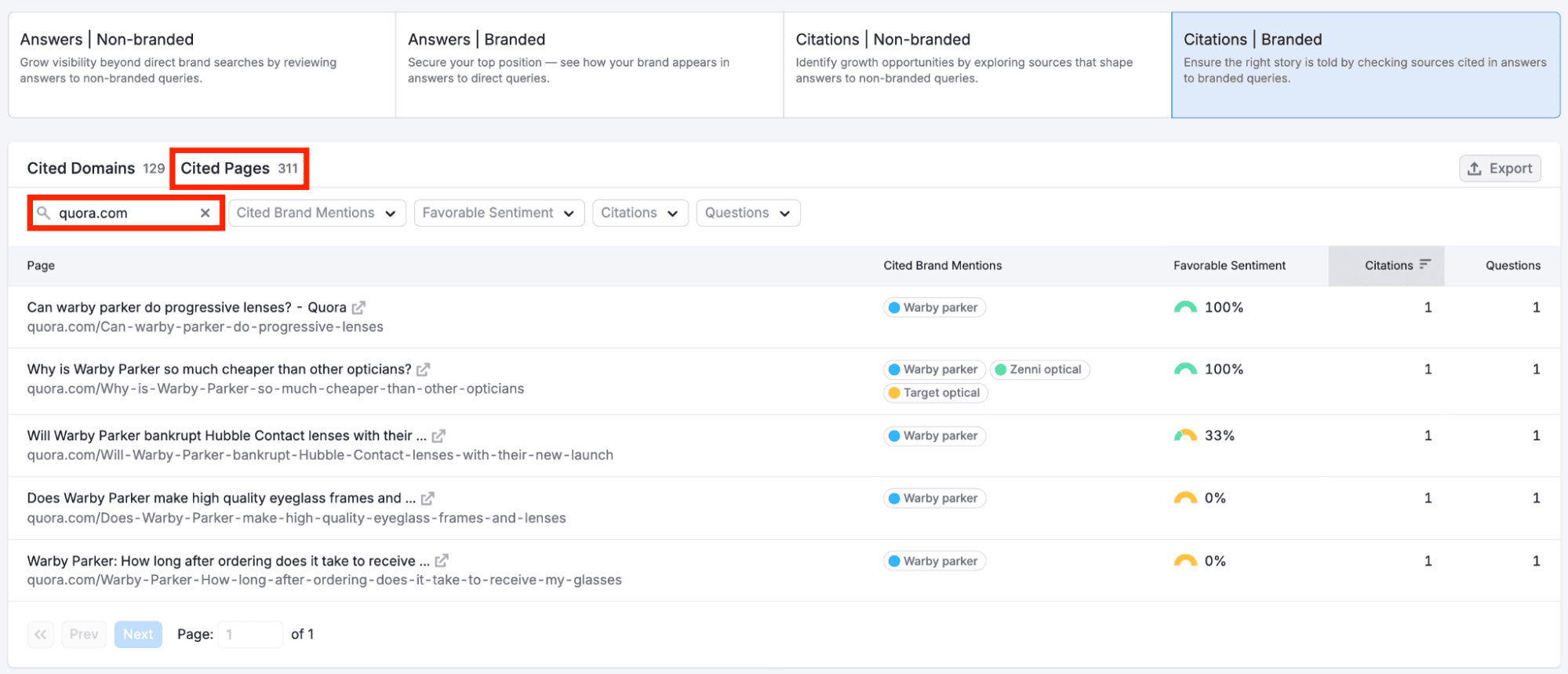This screenshot has width=1568, height=674.
Task: Open external link icon for ordering time page
Action: tap(442, 561)
